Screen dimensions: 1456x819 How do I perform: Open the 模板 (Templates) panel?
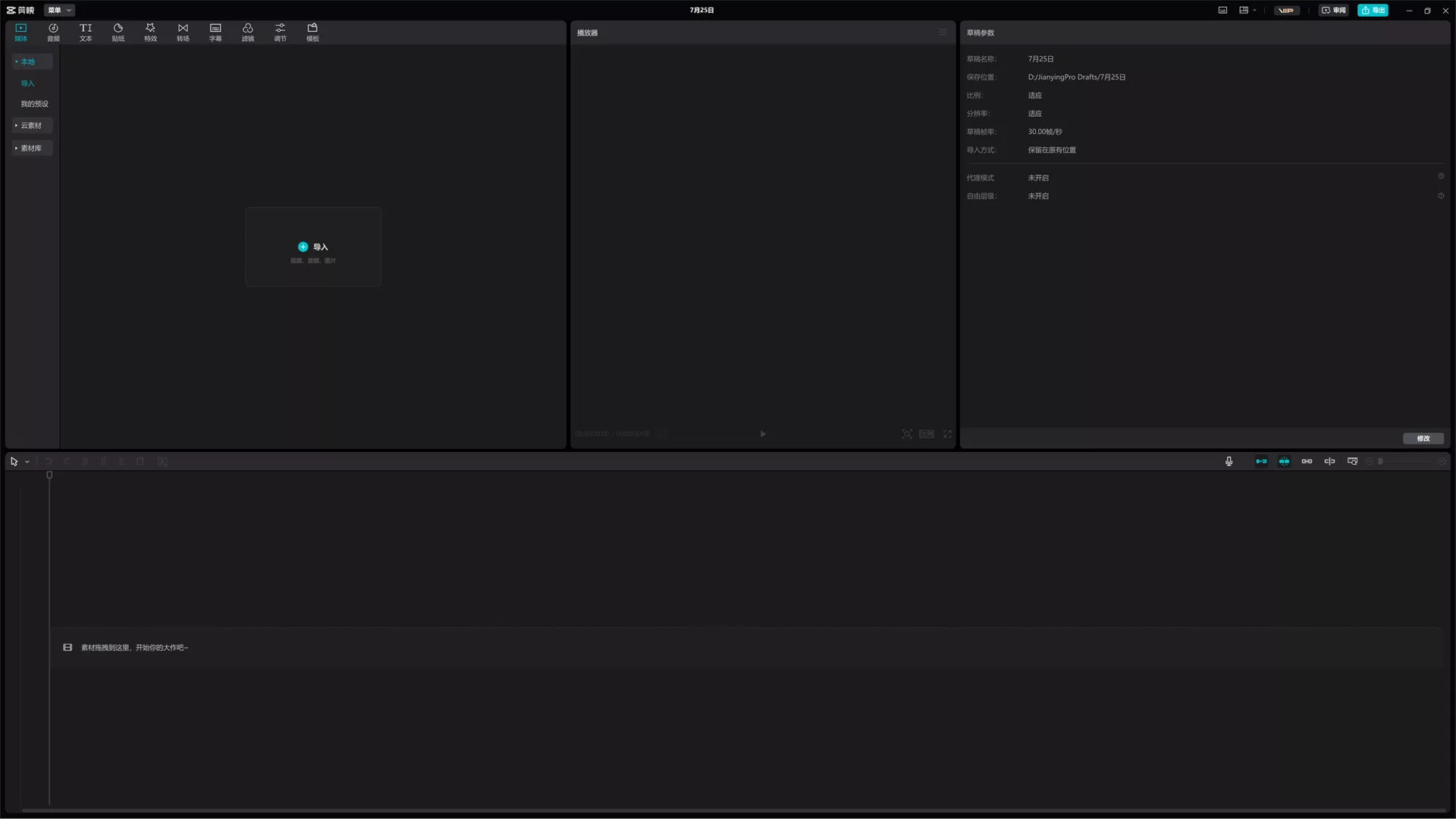pos(312,32)
